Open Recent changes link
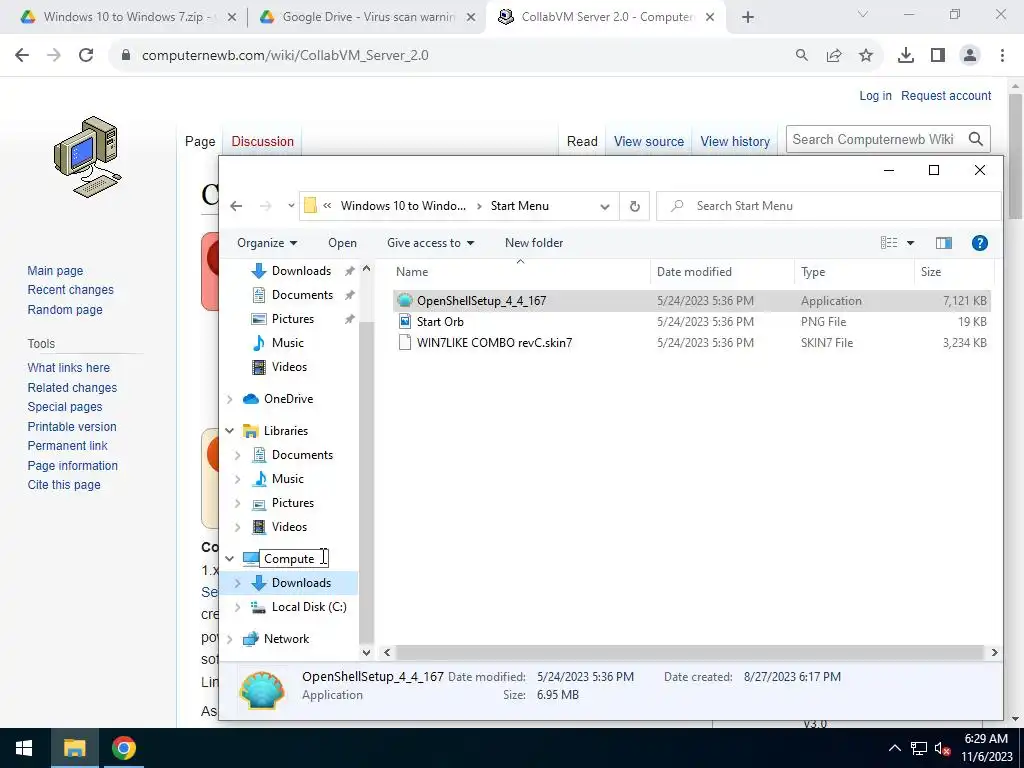Screen dimensions: 1024x768 point(71,290)
